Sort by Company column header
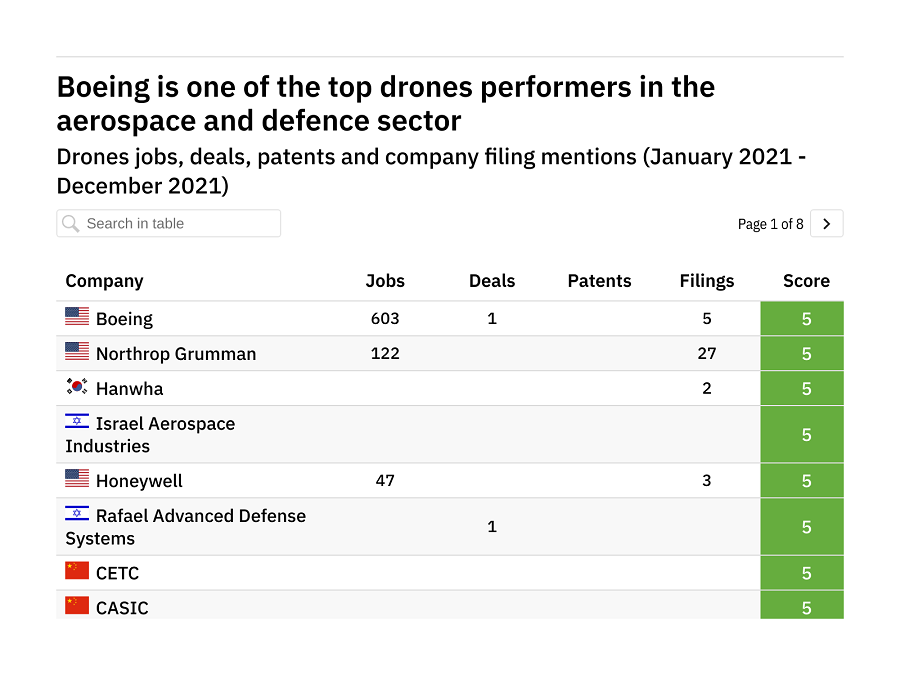Image resolution: width=900 pixels, height=675 pixels. 104,281
